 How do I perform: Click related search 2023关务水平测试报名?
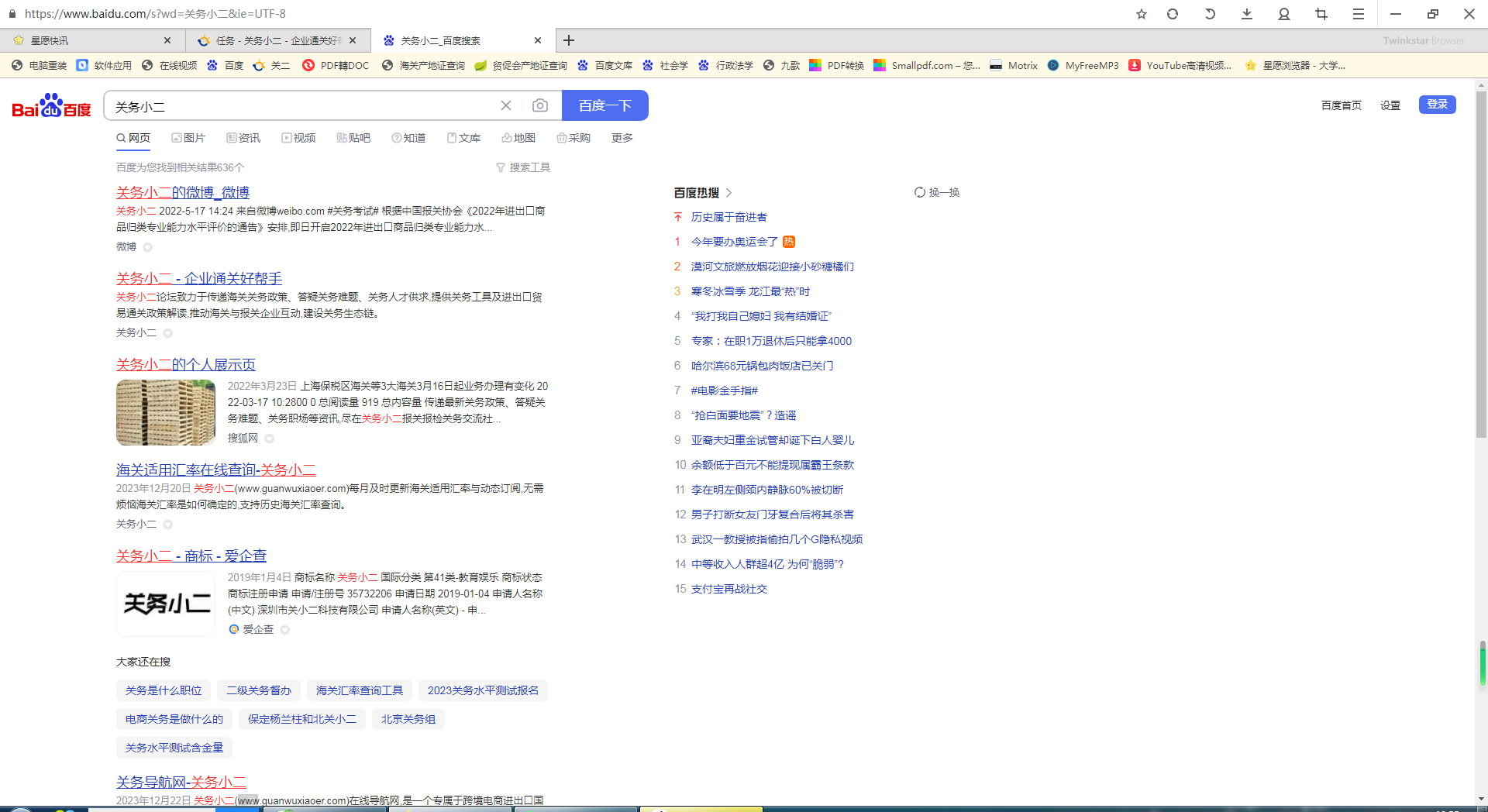(483, 690)
